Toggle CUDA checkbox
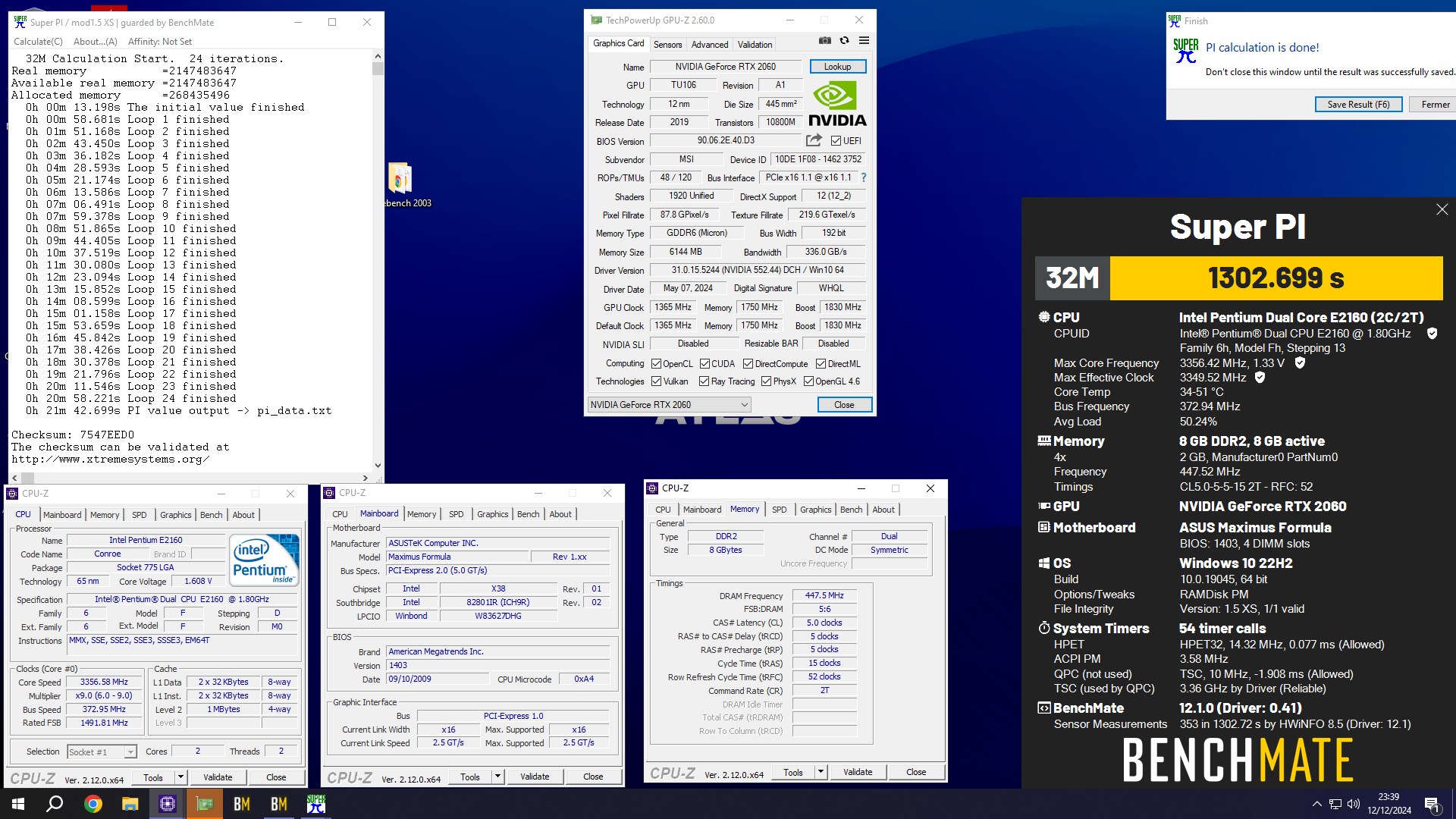Screen dimensions: 1456x819 point(704,364)
